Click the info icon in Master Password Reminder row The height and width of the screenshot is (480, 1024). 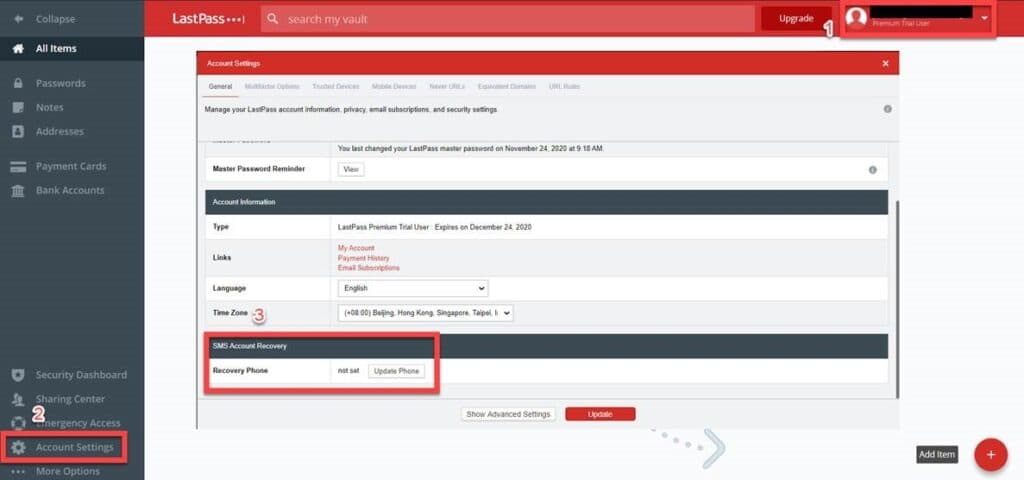(872, 170)
